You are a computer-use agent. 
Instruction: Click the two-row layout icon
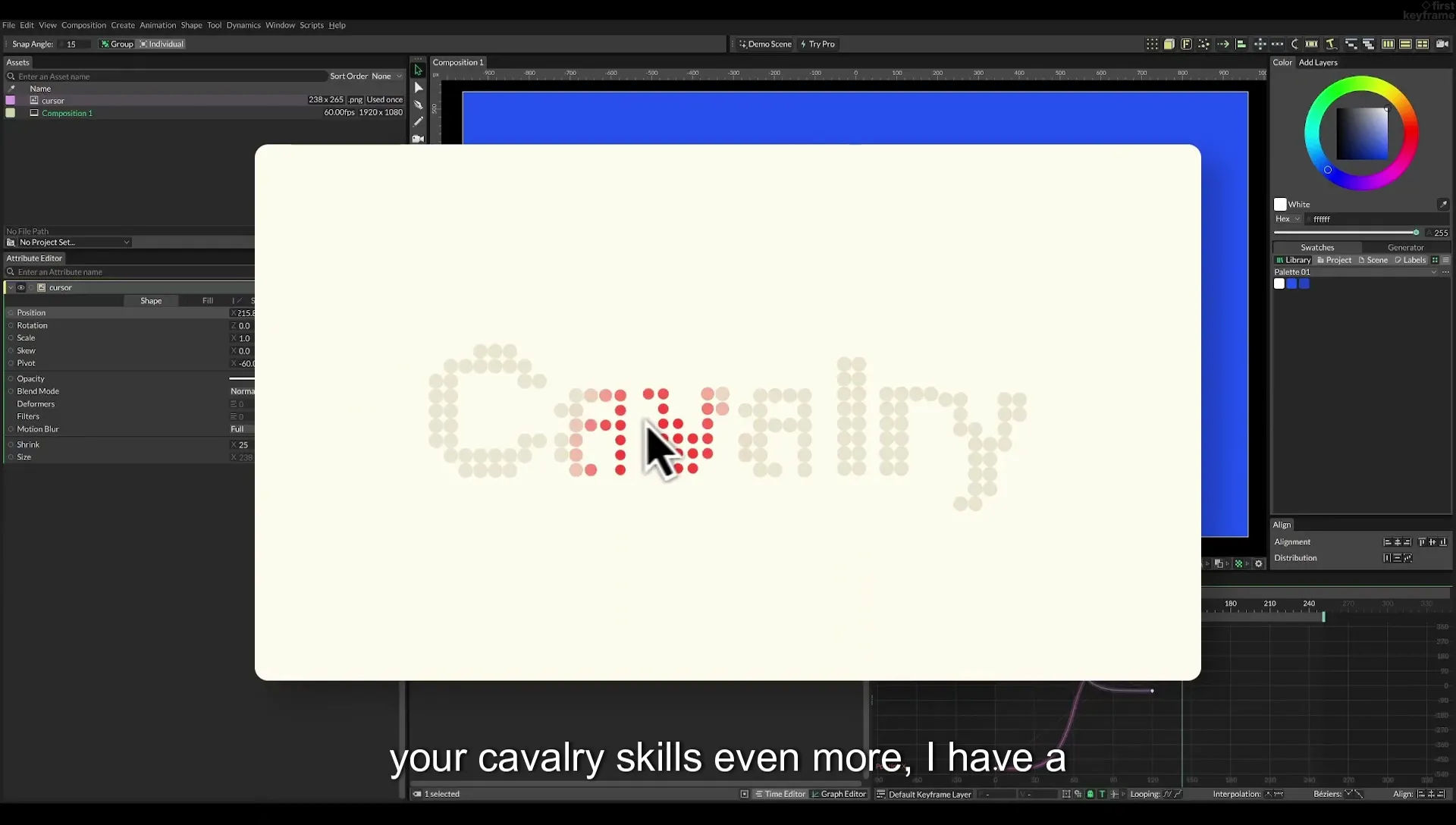[x=1405, y=44]
